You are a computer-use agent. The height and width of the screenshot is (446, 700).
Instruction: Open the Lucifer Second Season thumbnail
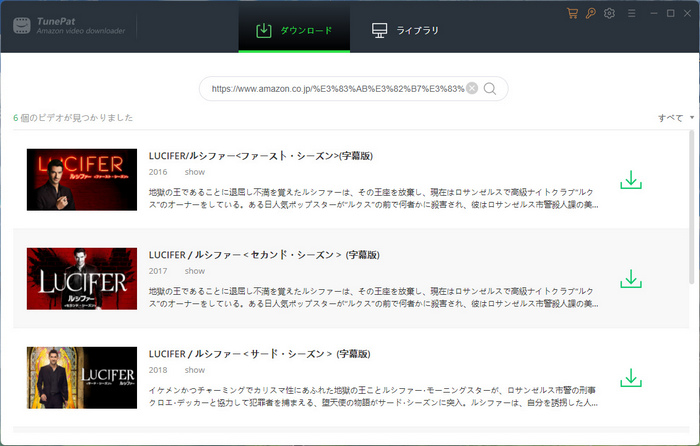[82, 279]
